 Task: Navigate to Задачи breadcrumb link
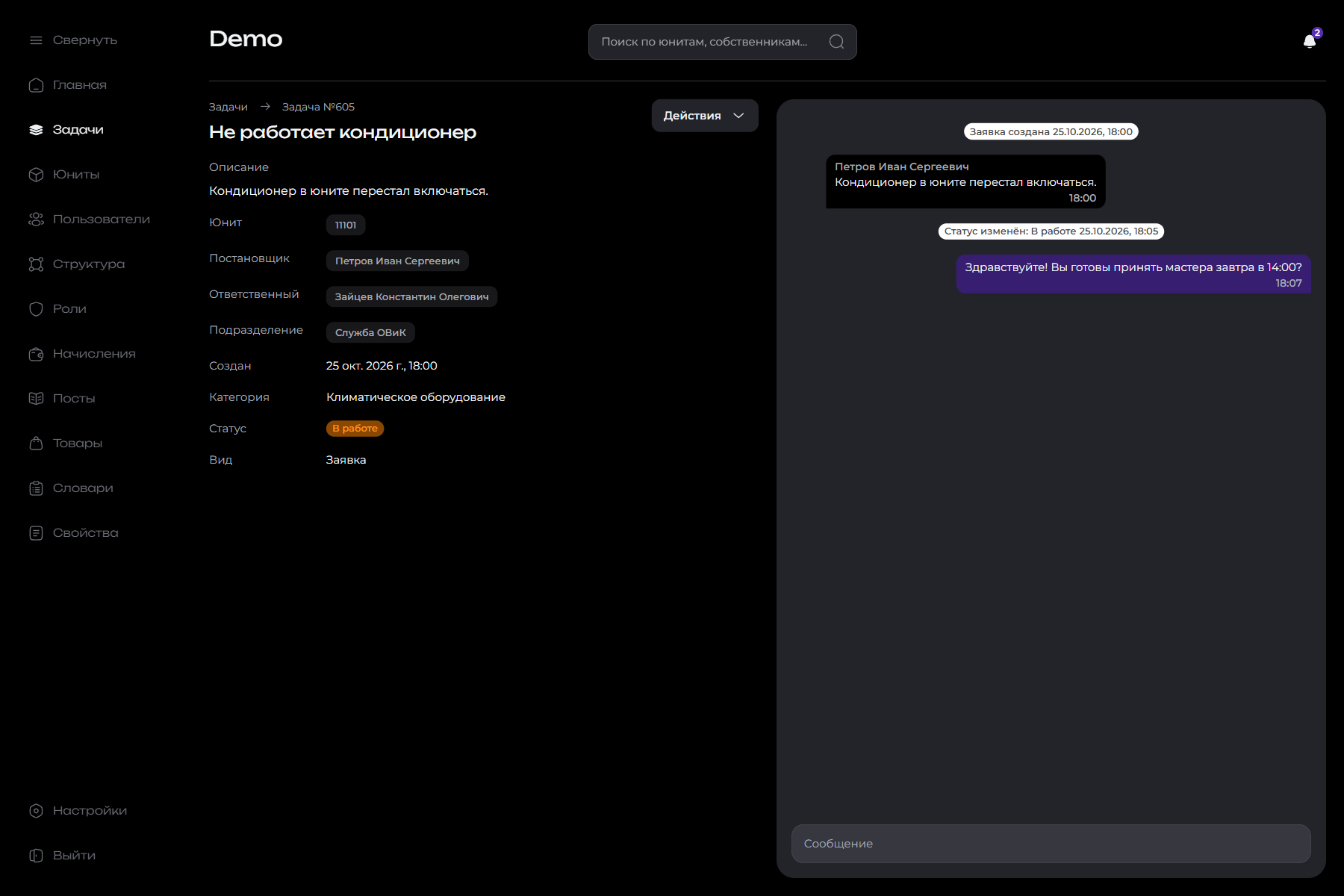click(228, 107)
